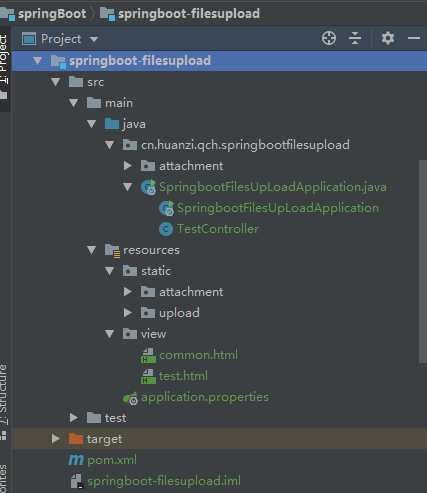
Task: Hide the Project panel with minus icon
Action: [x=414, y=38]
